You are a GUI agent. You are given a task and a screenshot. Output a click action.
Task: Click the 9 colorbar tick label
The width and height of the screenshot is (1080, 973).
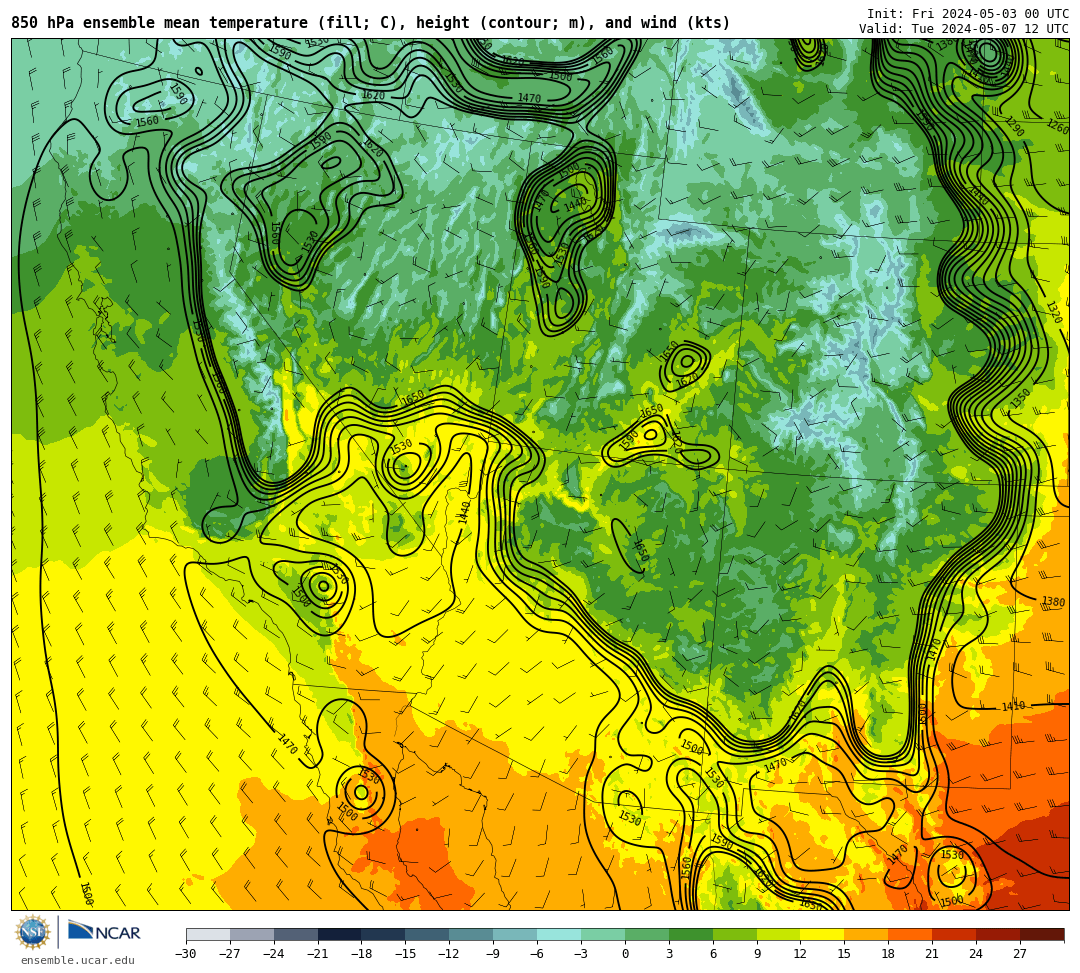(756, 954)
